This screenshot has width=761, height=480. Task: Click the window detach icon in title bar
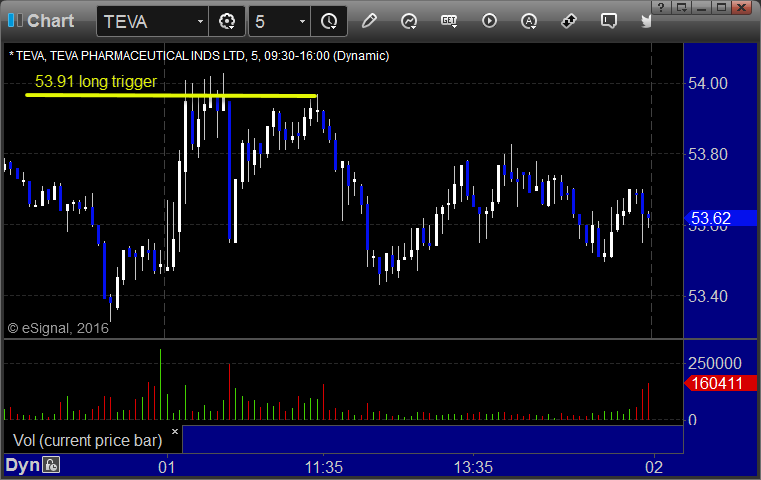681,7
